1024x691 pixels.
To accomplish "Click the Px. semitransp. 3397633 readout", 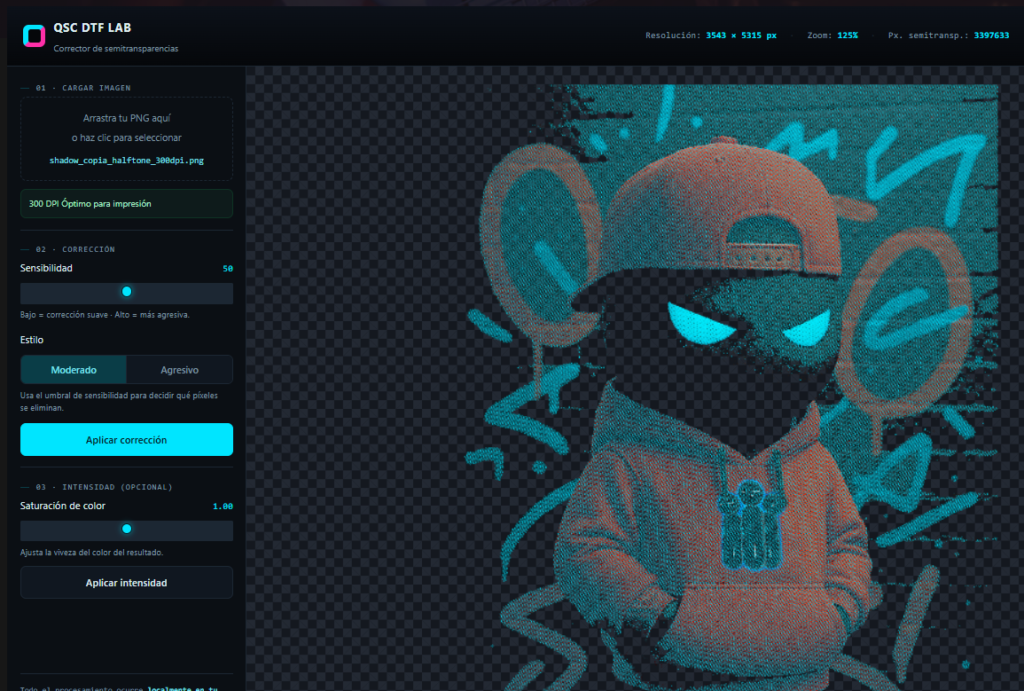I will click(x=948, y=35).
